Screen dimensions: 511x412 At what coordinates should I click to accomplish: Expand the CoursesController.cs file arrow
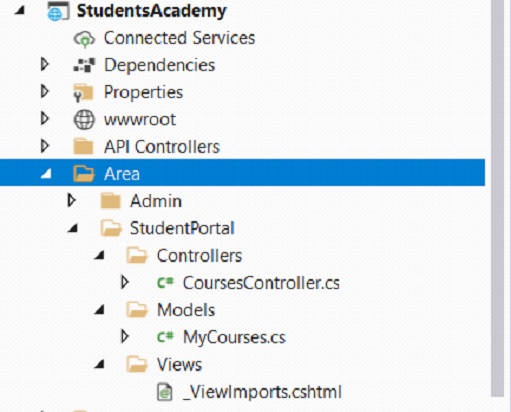click(x=125, y=282)
